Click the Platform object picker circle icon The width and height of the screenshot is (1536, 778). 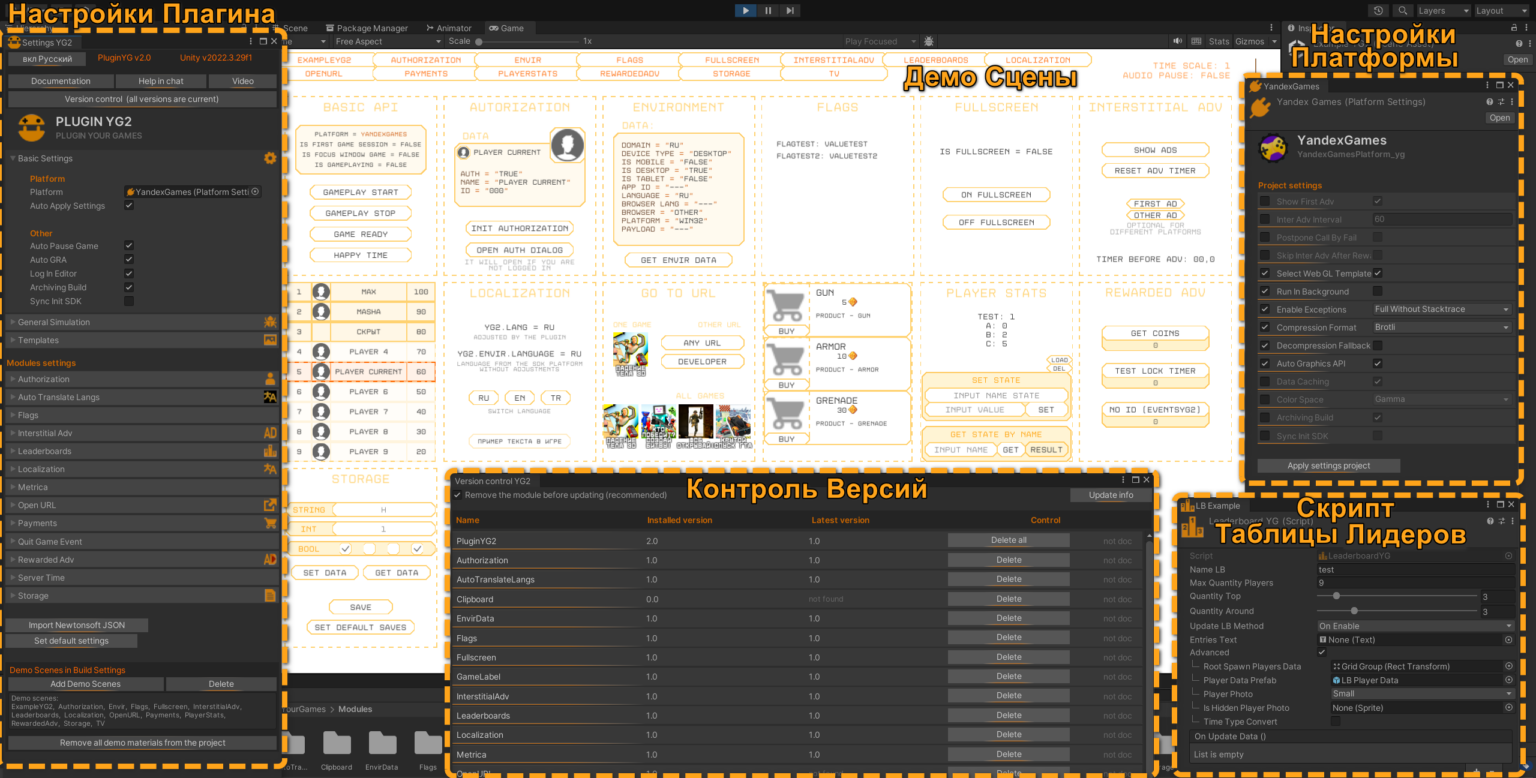255,192
